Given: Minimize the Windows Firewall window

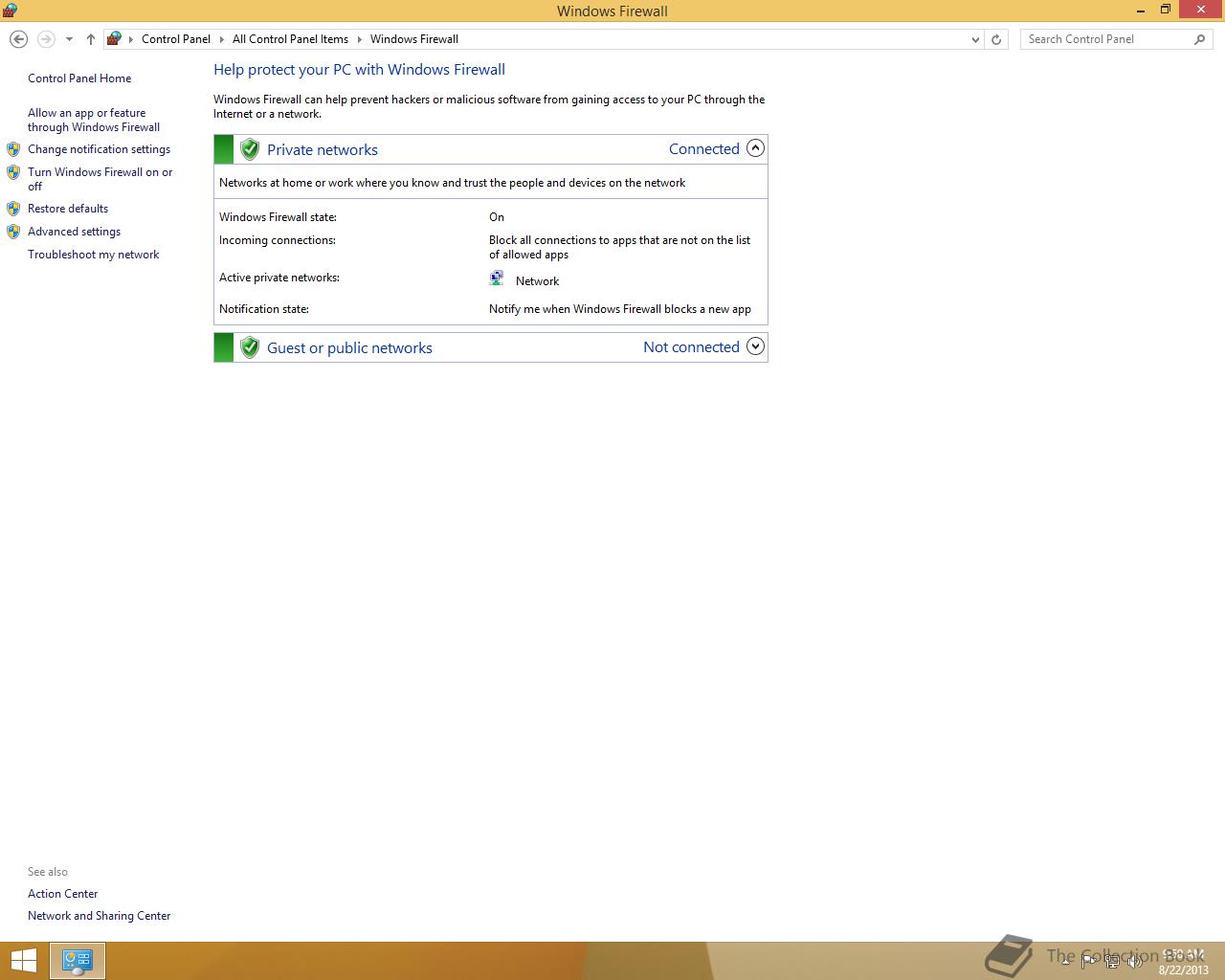Looking at the screenshot, I should point(1141,10).
